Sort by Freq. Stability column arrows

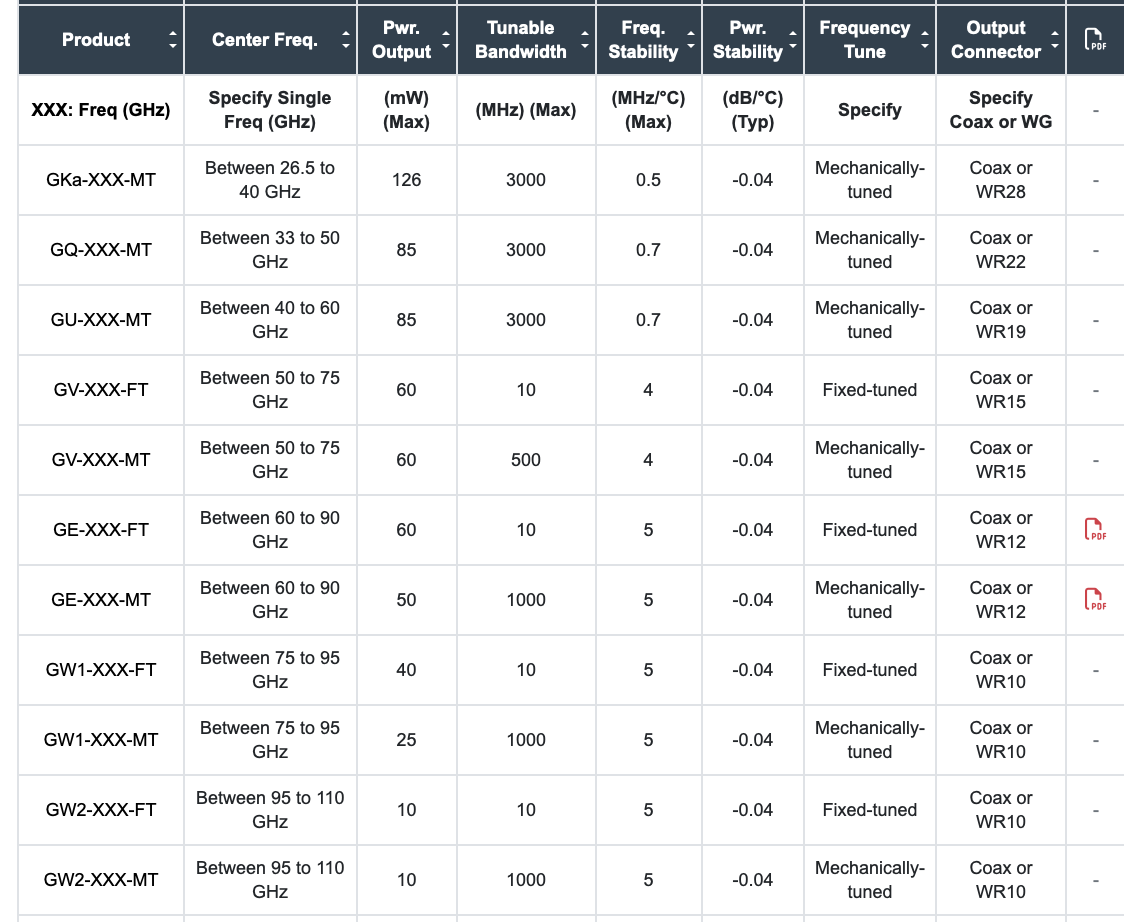[x=692, y=40]
